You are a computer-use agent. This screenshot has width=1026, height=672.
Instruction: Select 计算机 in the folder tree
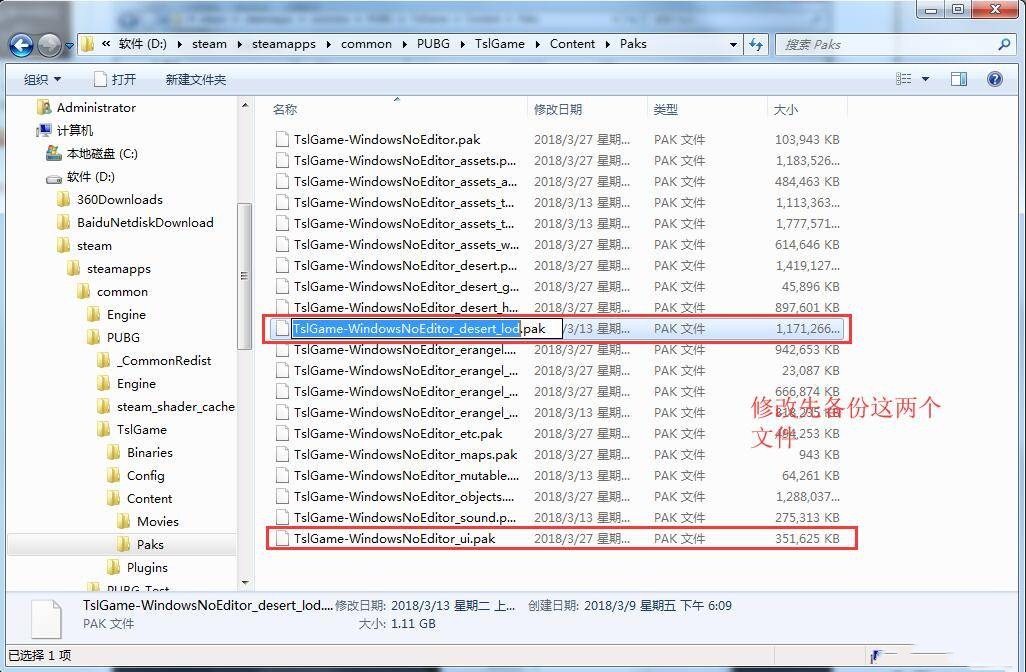click(75, 130)
